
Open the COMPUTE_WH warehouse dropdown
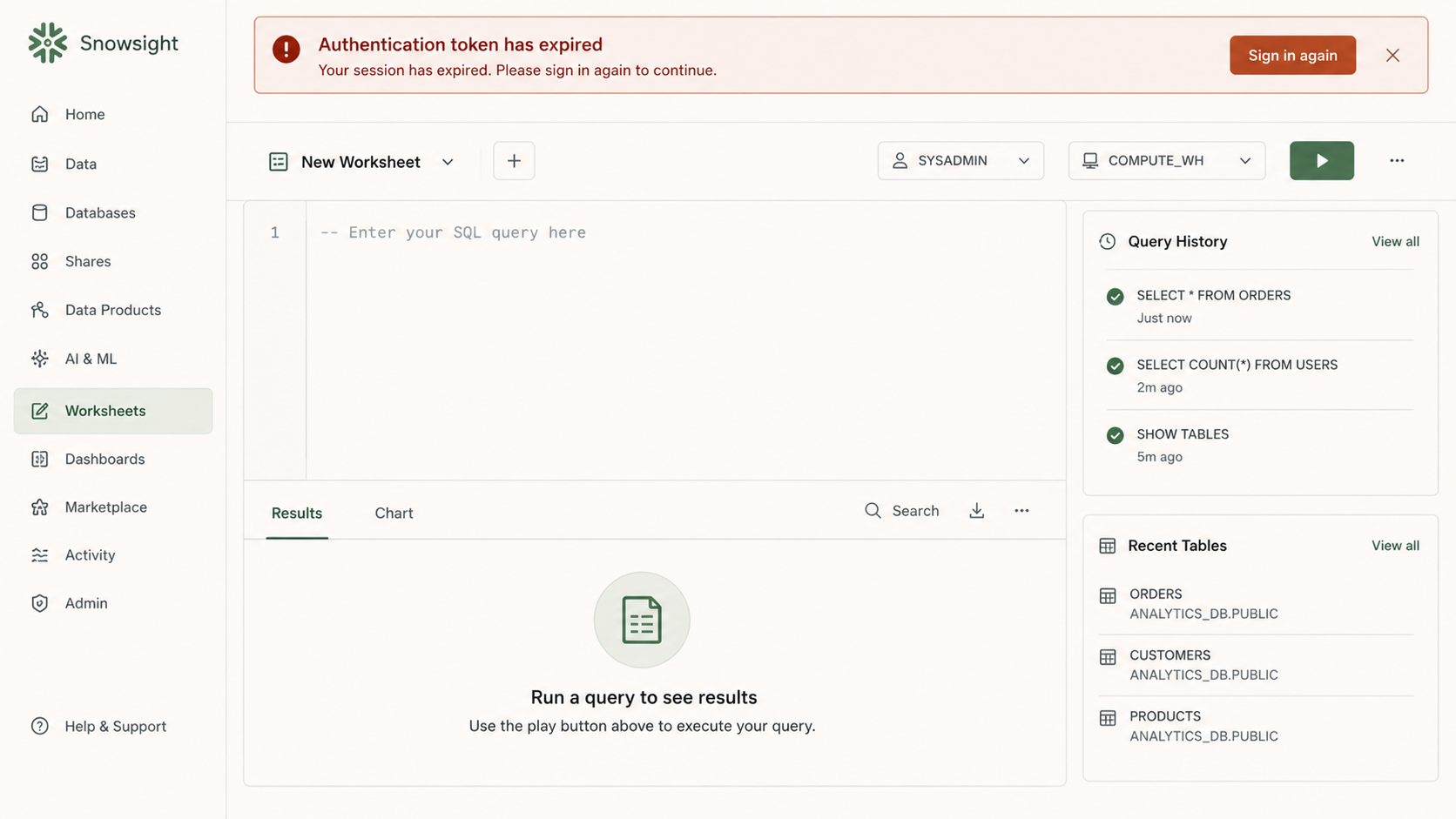[x=1166, y=160]
